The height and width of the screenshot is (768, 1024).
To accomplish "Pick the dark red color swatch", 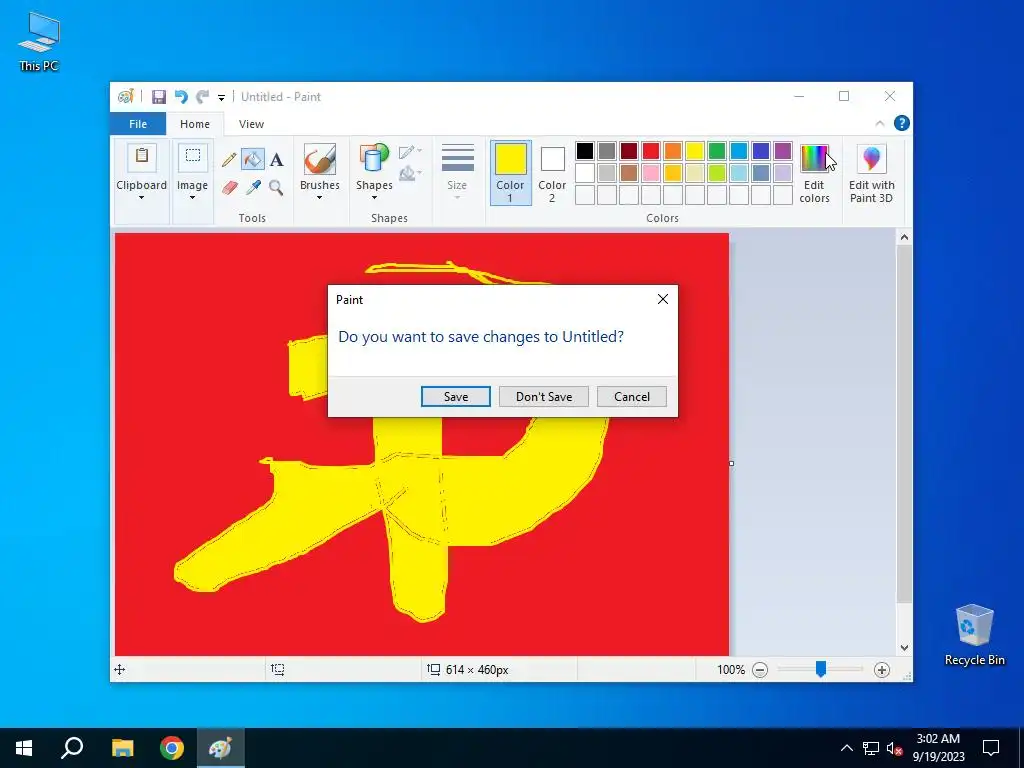I will (628, 151).
